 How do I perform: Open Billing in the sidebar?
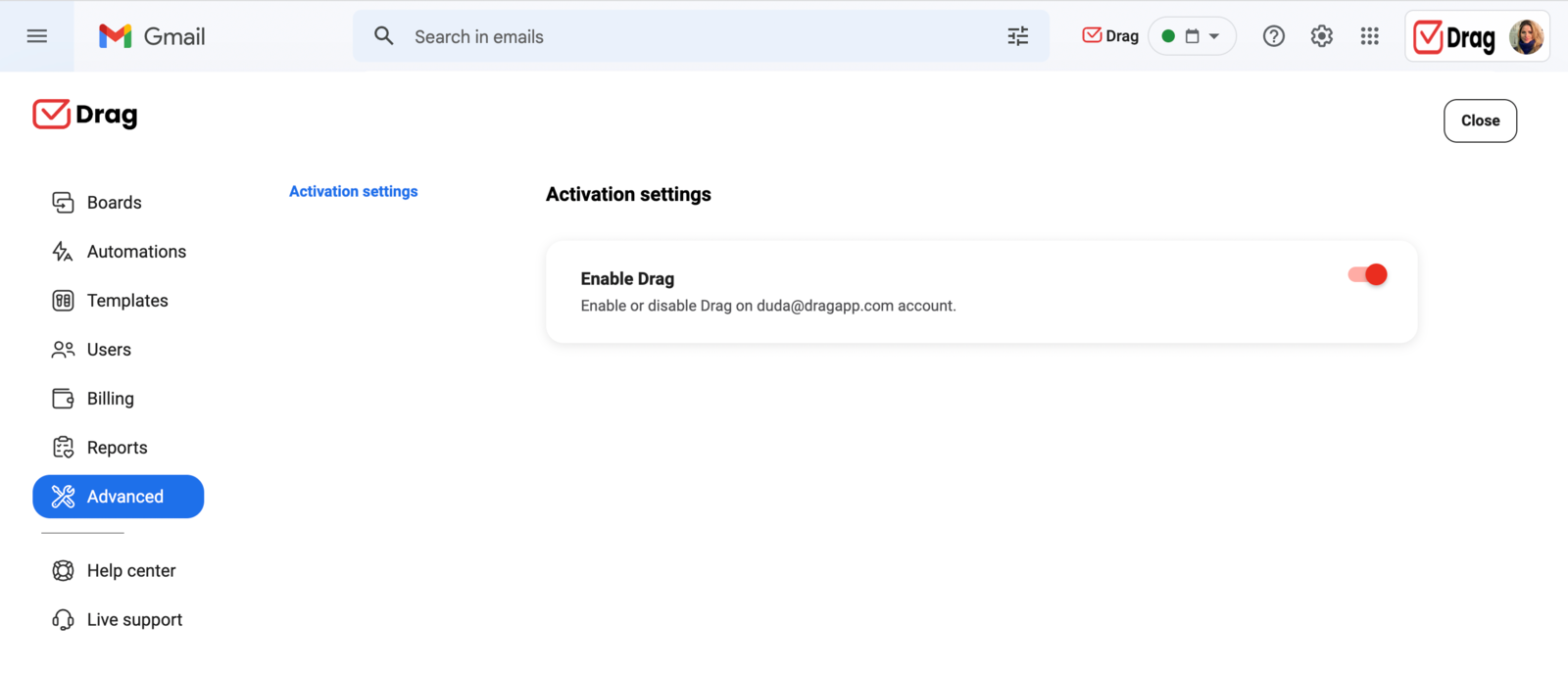93,399
